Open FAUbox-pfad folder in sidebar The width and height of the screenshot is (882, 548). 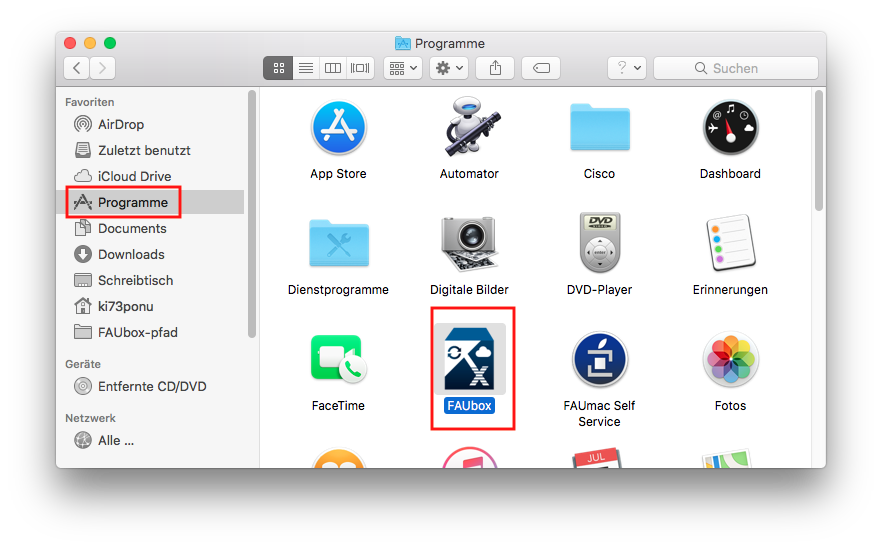pyautogui.click(x=150, y=332)
